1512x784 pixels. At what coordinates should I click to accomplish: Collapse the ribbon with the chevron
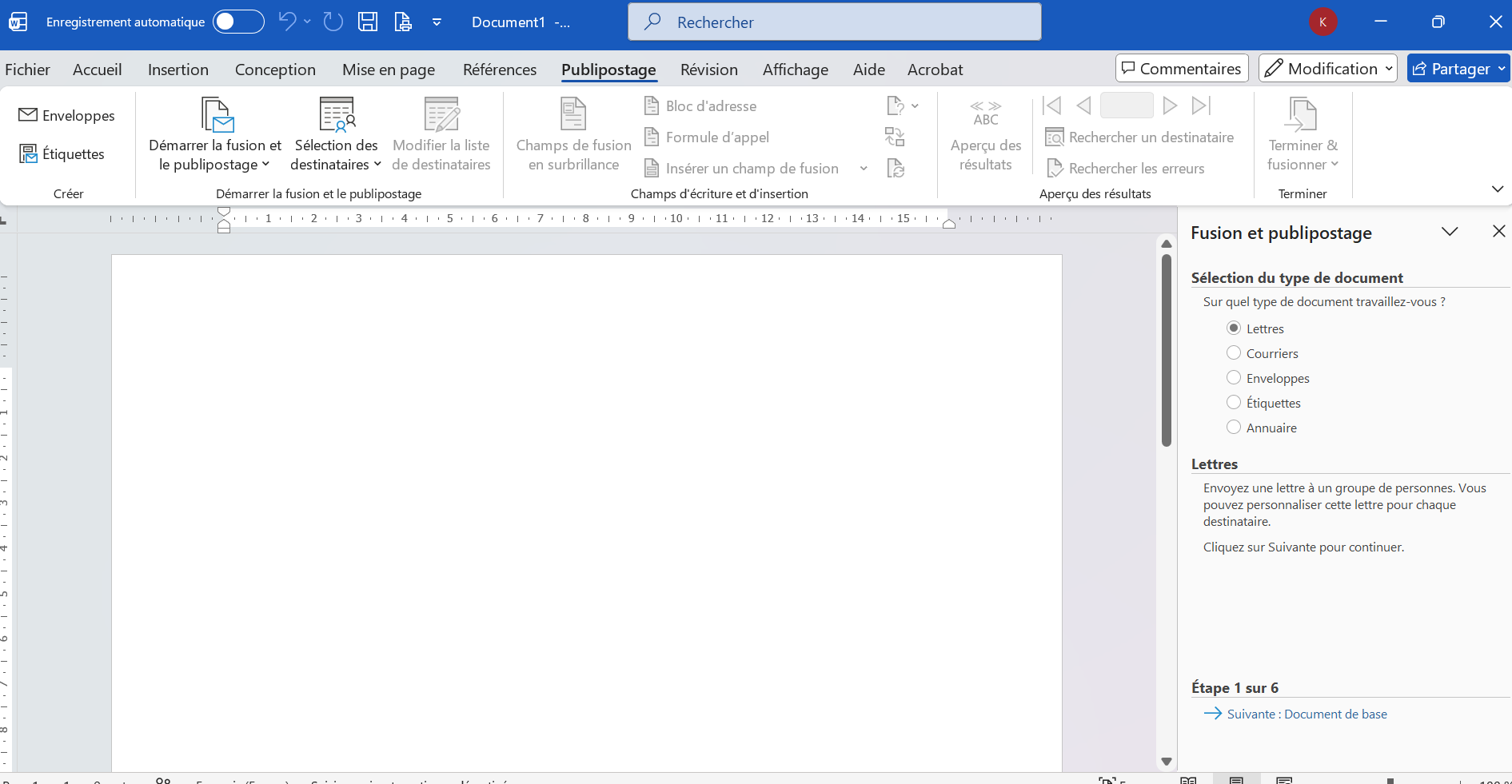pos(1498,189)
